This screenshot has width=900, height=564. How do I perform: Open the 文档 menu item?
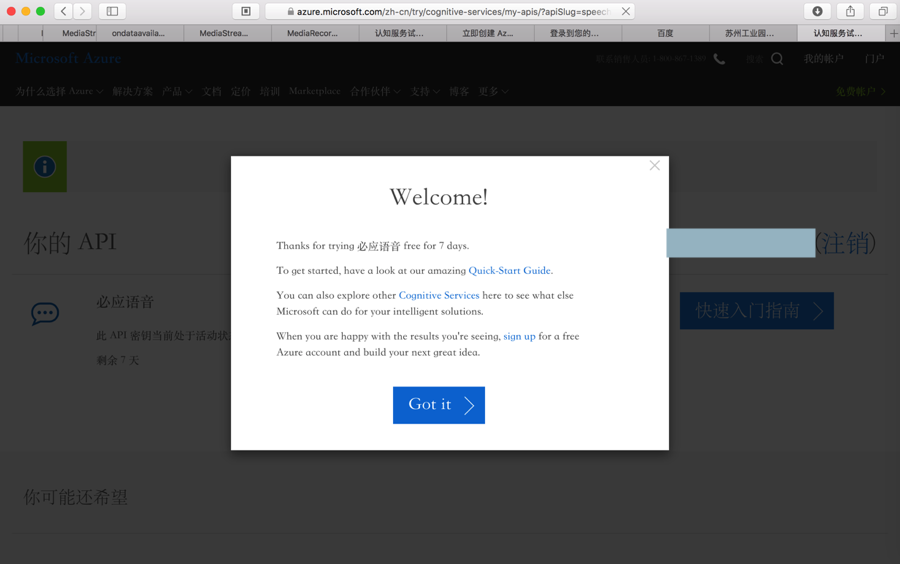click(x=212, y=91)
